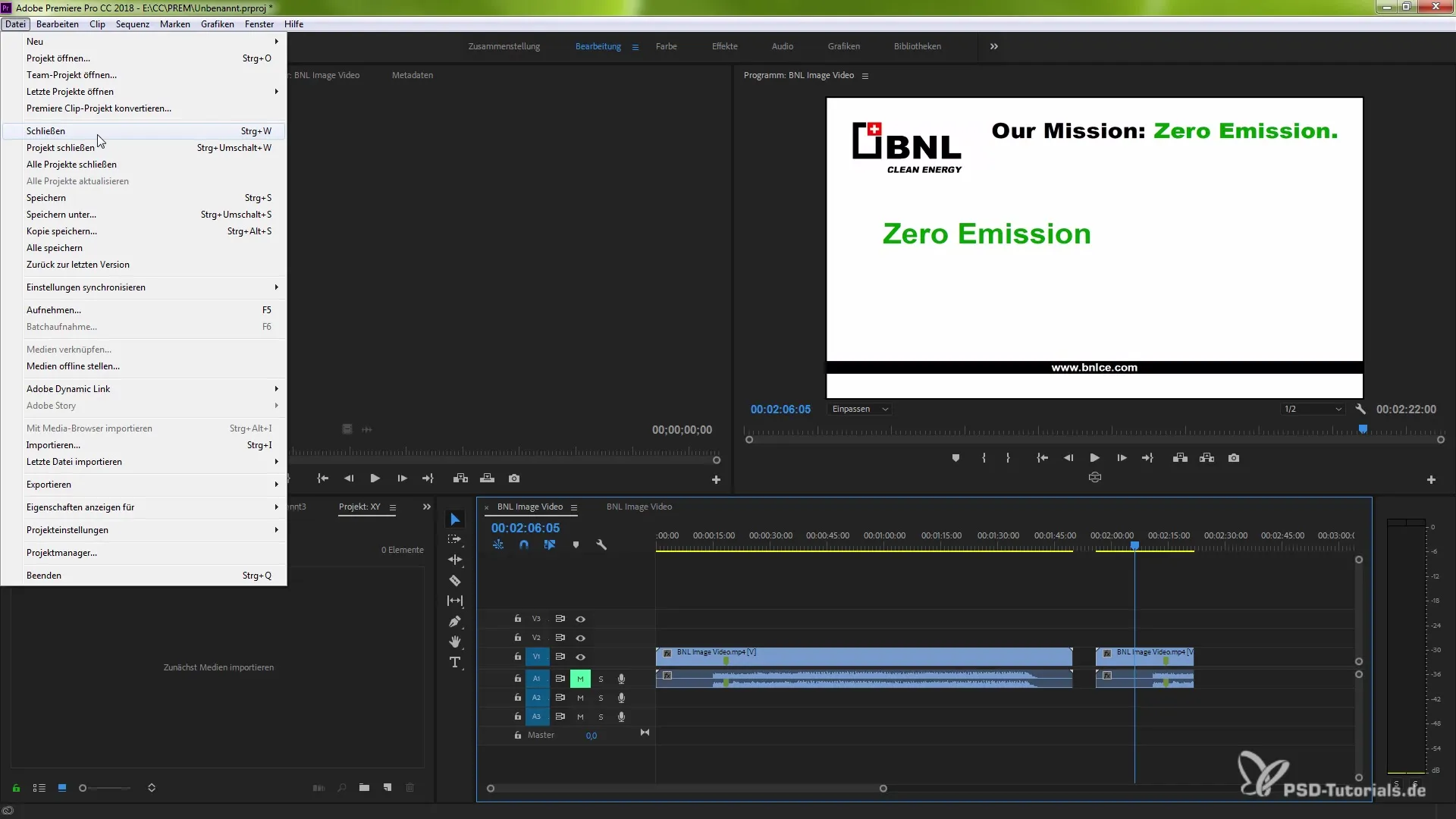Screen dimensions: 1456x819
Task: Toggle V1 track output eye
Action: [580, 657]
